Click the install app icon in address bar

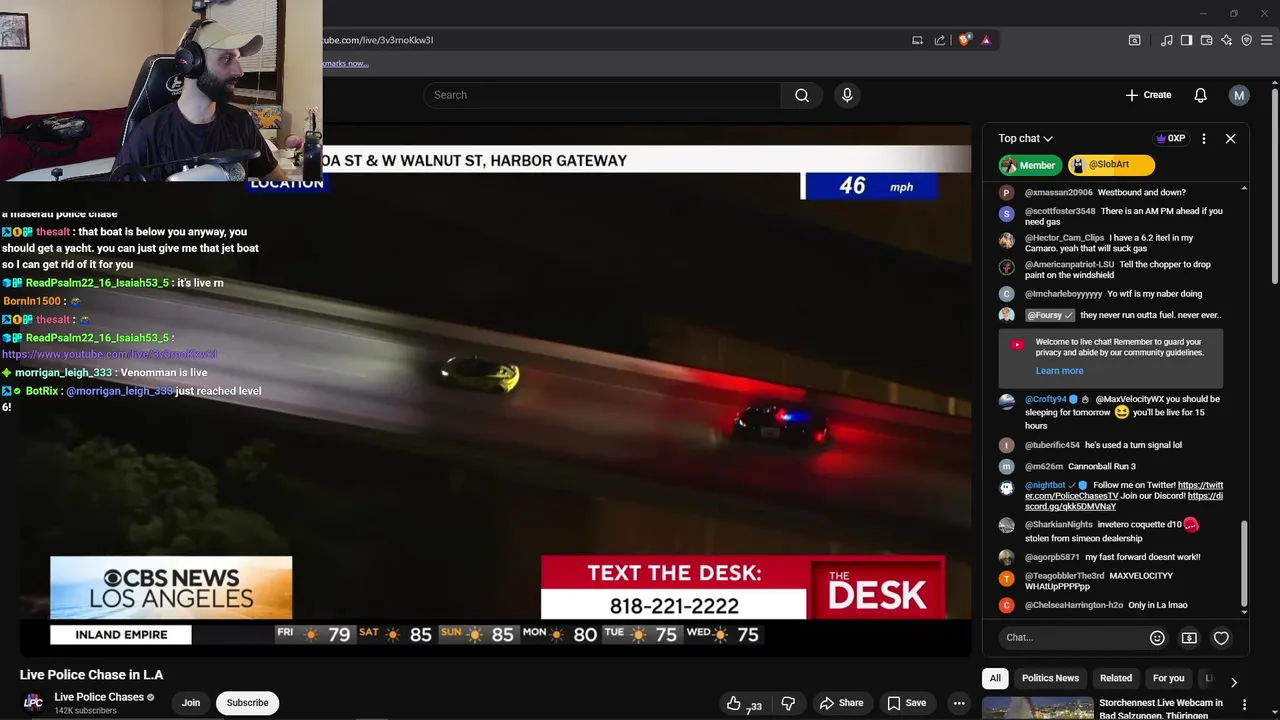pos(917,40)
